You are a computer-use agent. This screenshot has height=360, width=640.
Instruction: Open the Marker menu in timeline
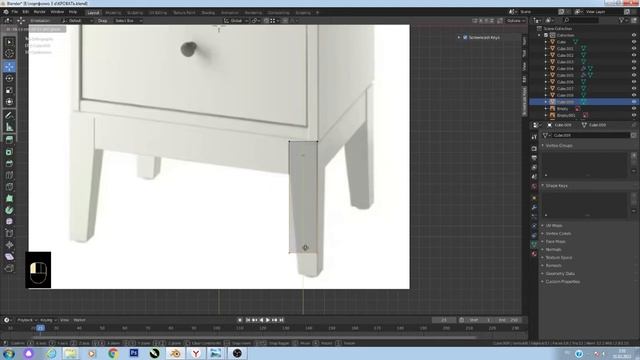[80, 320]
